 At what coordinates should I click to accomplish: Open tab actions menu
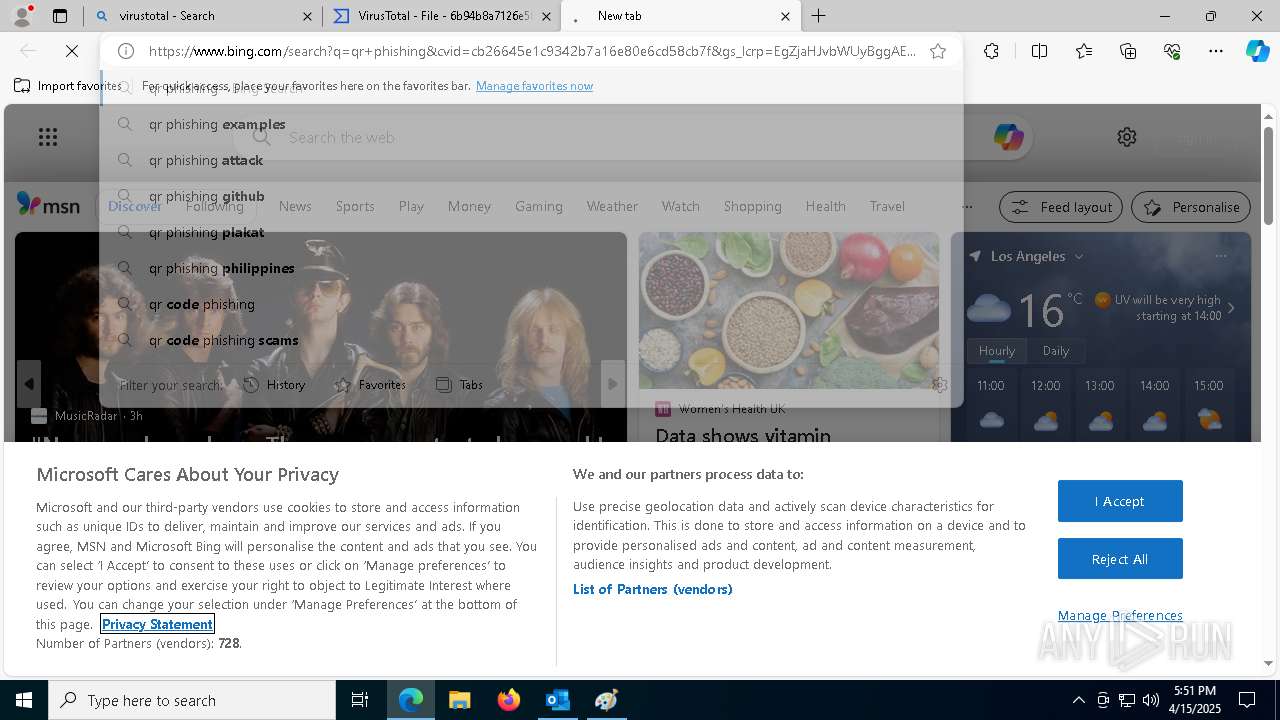(x=60, y=16)
